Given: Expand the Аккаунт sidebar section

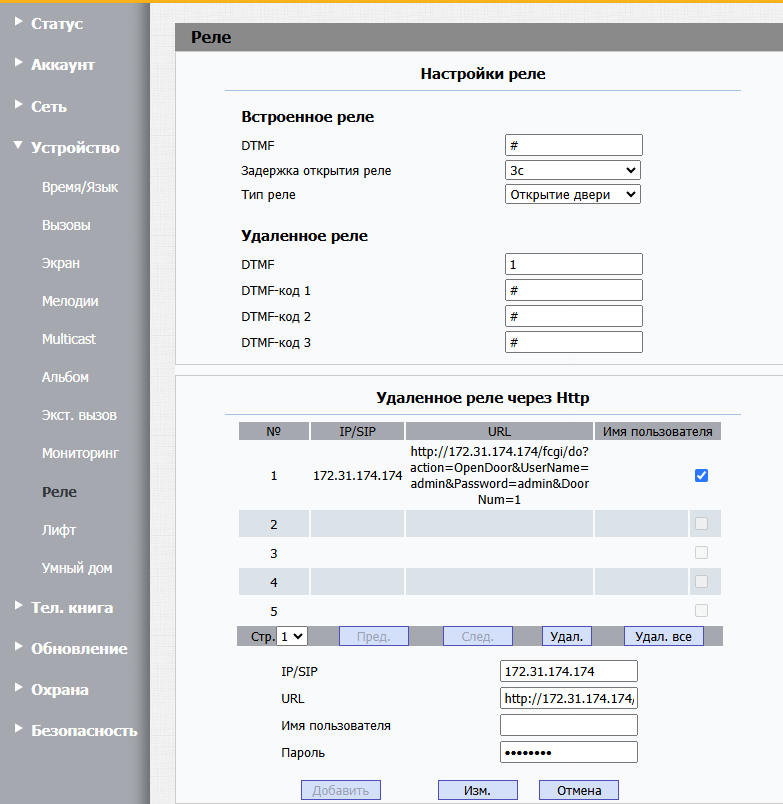Looking at the screenshot, I should (x=62, y=65).
